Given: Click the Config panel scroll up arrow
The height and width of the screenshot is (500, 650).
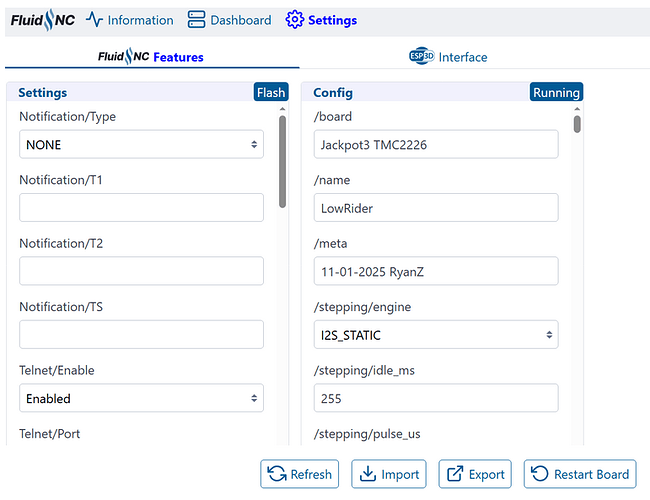Looking at the screenshot, I should [x=577, y=109].
